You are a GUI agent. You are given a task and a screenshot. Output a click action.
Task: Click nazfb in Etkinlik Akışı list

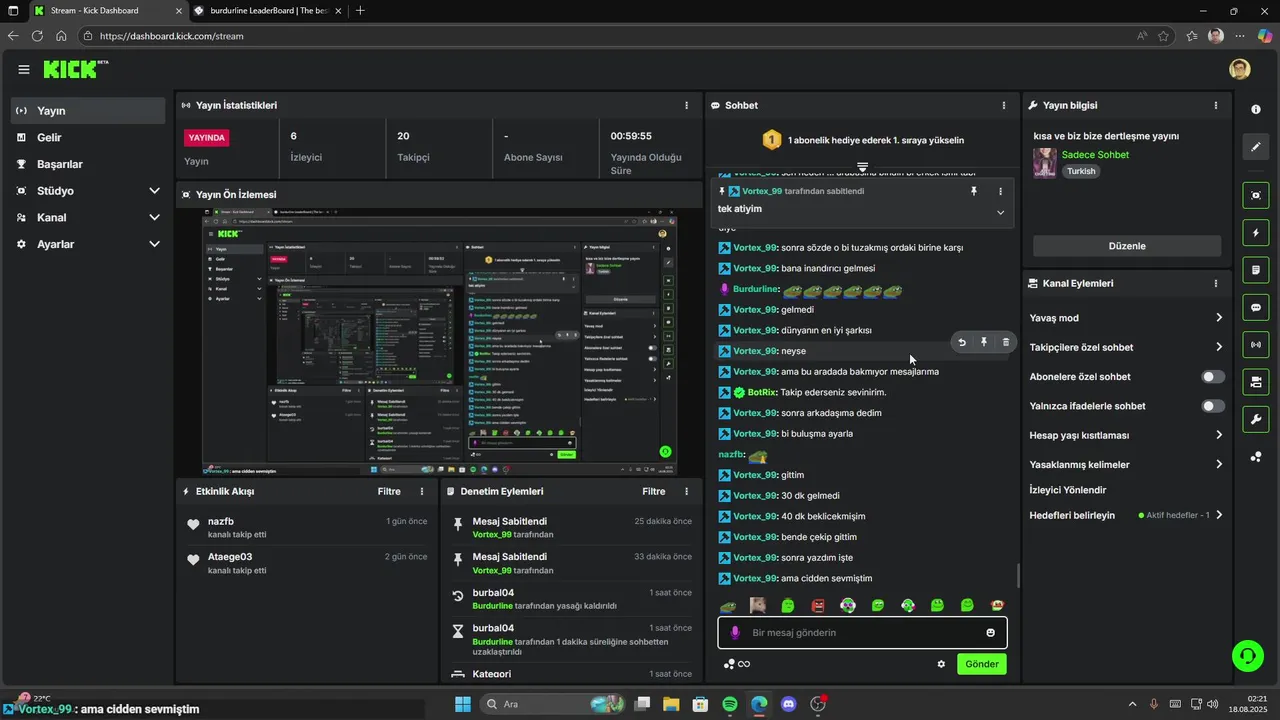pos(221,521)
